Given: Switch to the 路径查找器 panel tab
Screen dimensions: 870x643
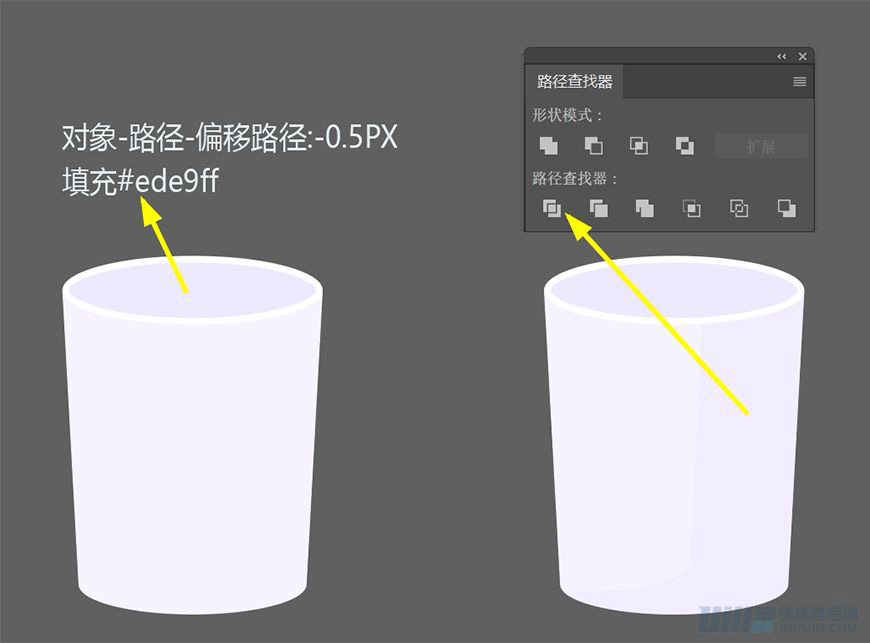Looking at the screenshot, I should 575,82.
